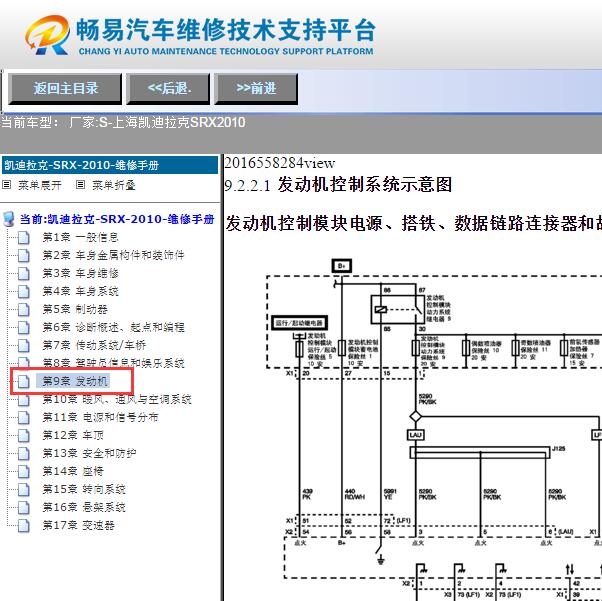Open chapter 第17章 变速器
The image size is (602, 601).
point(78,525)
